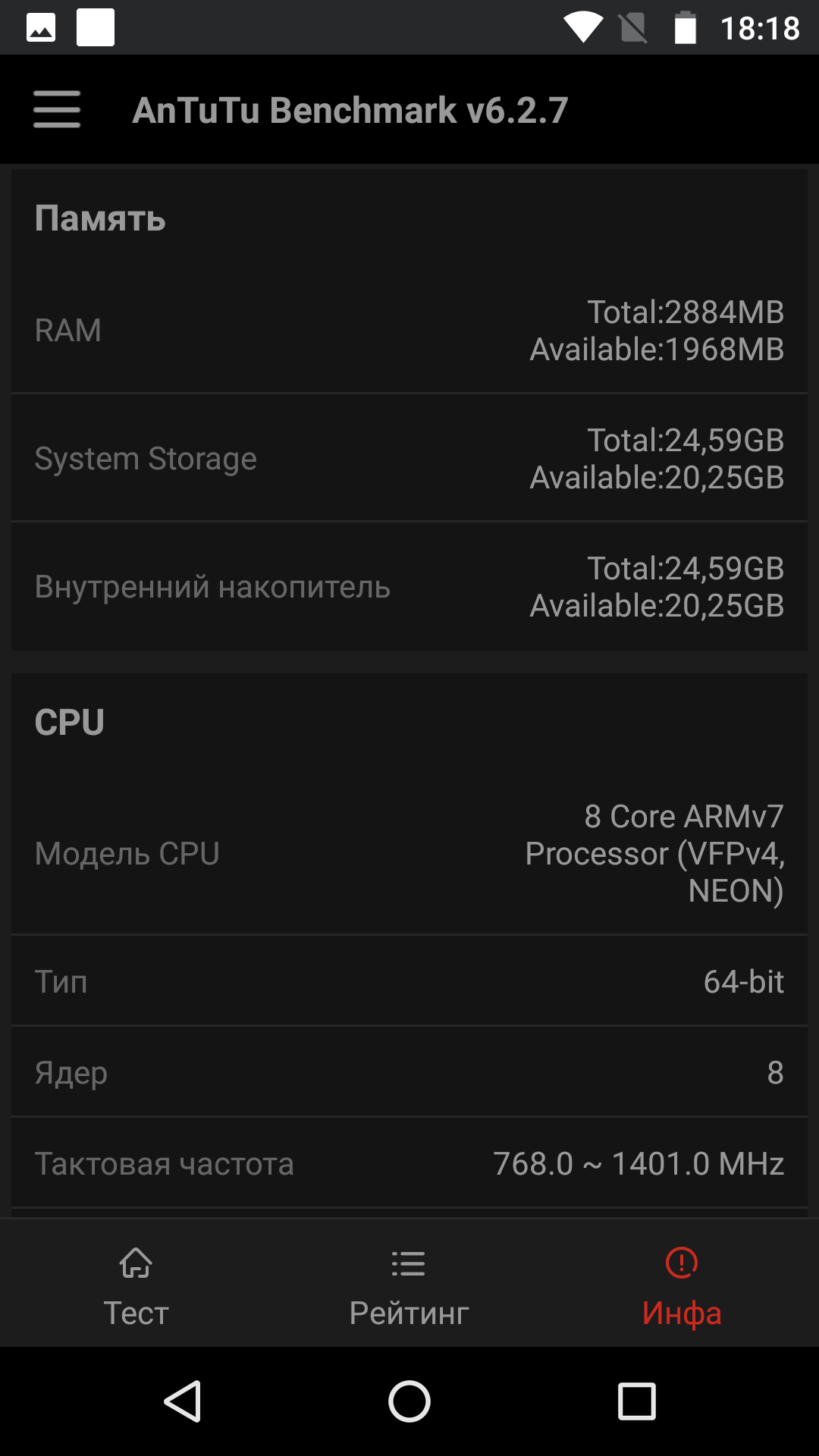Image resolution: width=819 pixels, height=1456 pixels.
Task: Tap the Ядер core count row
Action: [409, 1072]
